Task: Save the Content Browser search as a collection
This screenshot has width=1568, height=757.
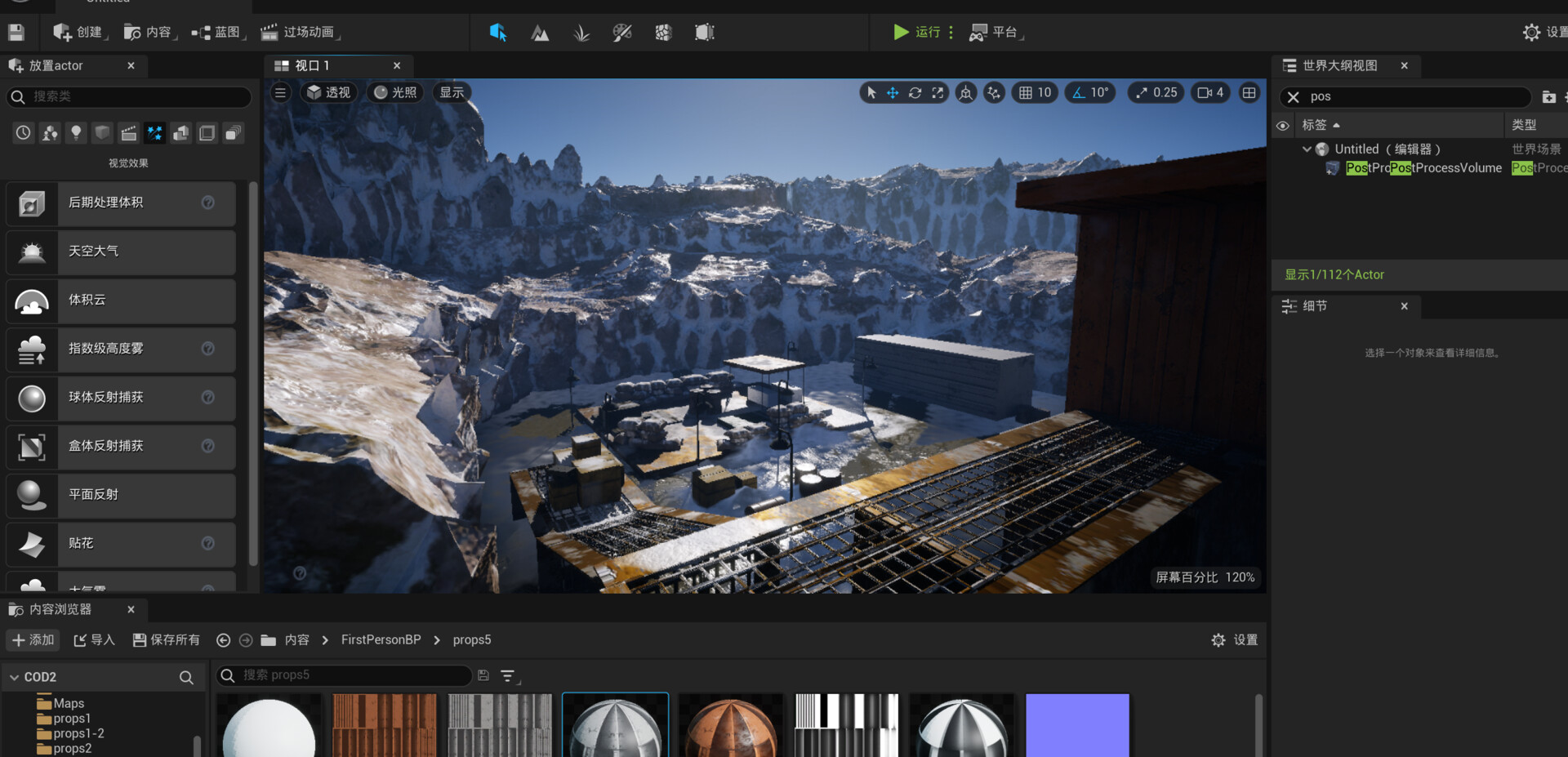Action: tap(483, 675)
